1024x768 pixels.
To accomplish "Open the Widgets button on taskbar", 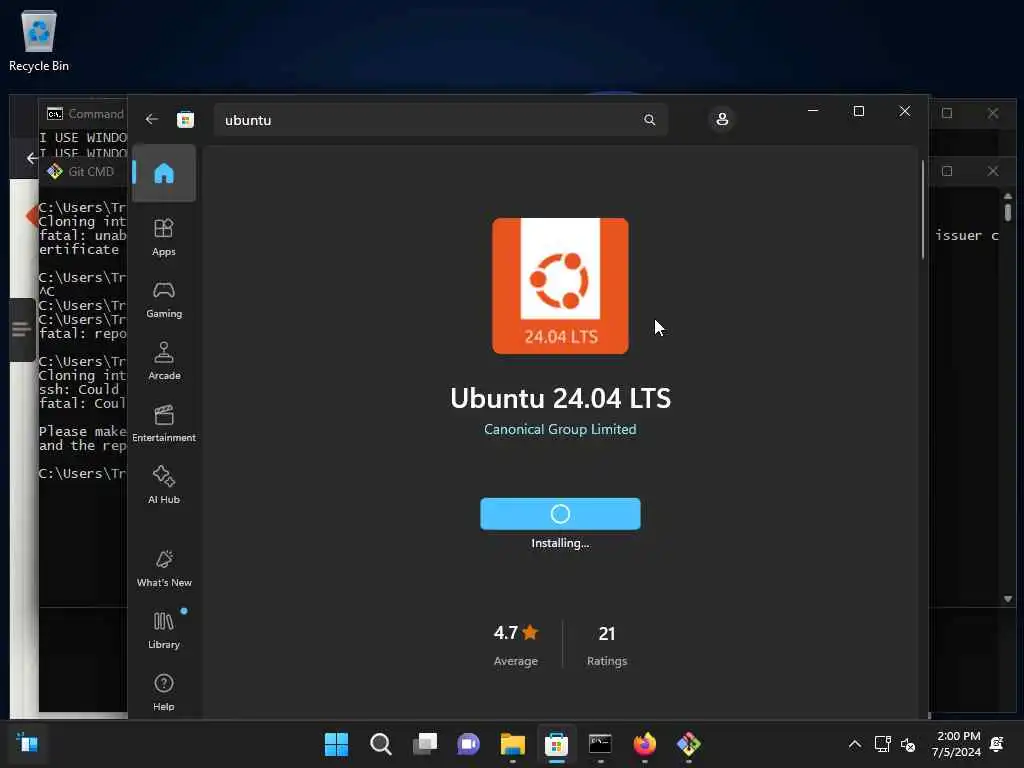I will point(27,743).
